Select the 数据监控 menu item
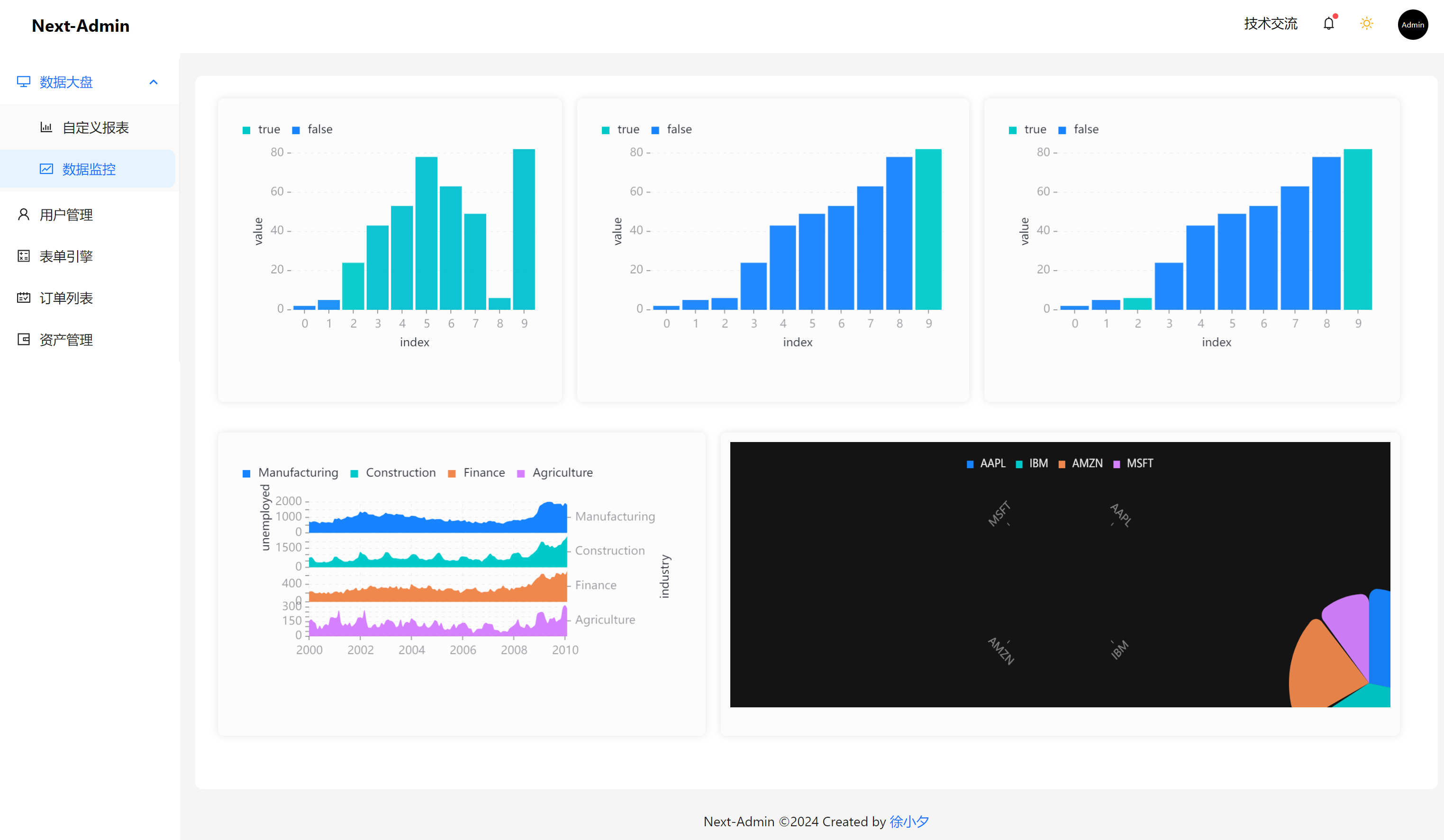 coord(89,170)
